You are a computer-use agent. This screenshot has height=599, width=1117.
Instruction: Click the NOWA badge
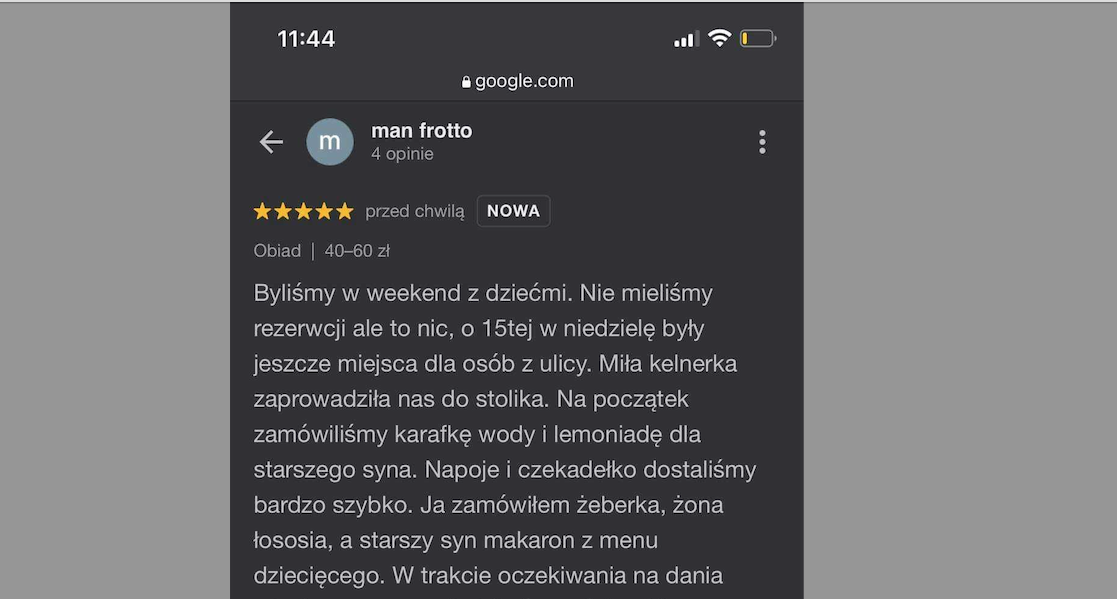513,211
